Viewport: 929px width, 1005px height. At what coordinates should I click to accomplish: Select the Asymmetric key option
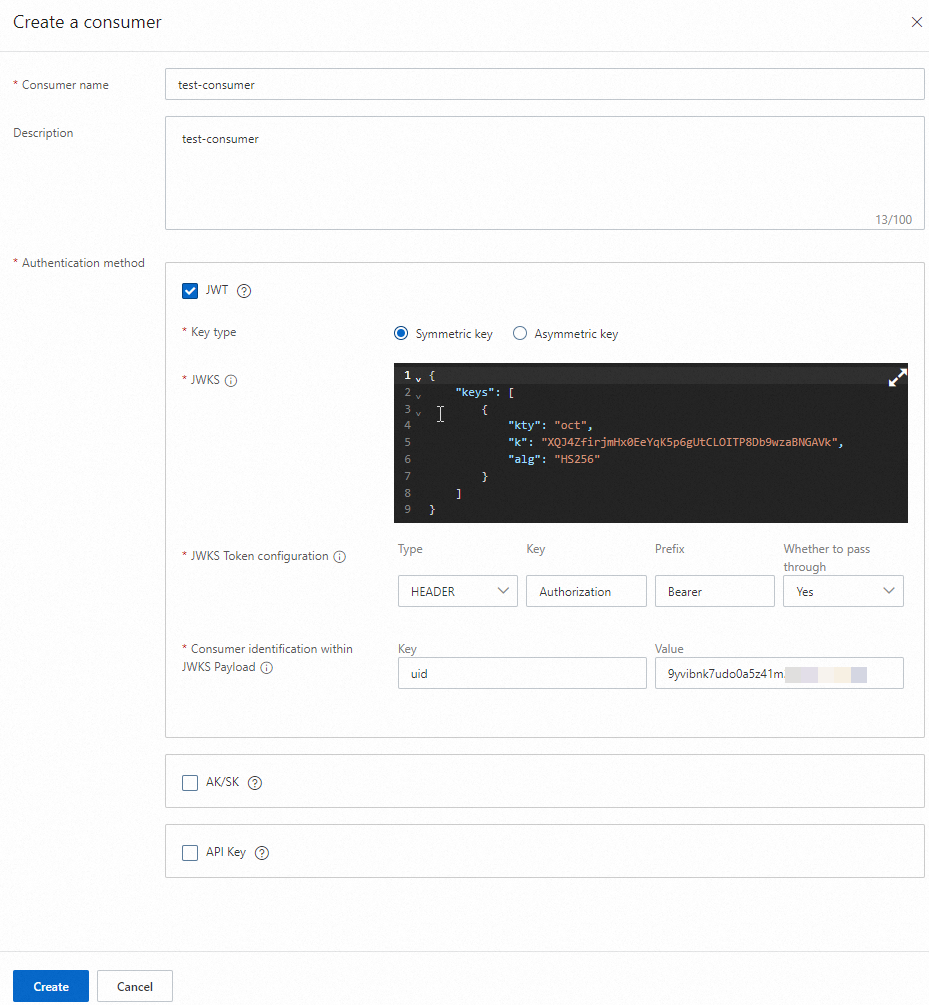pos(519,333)
